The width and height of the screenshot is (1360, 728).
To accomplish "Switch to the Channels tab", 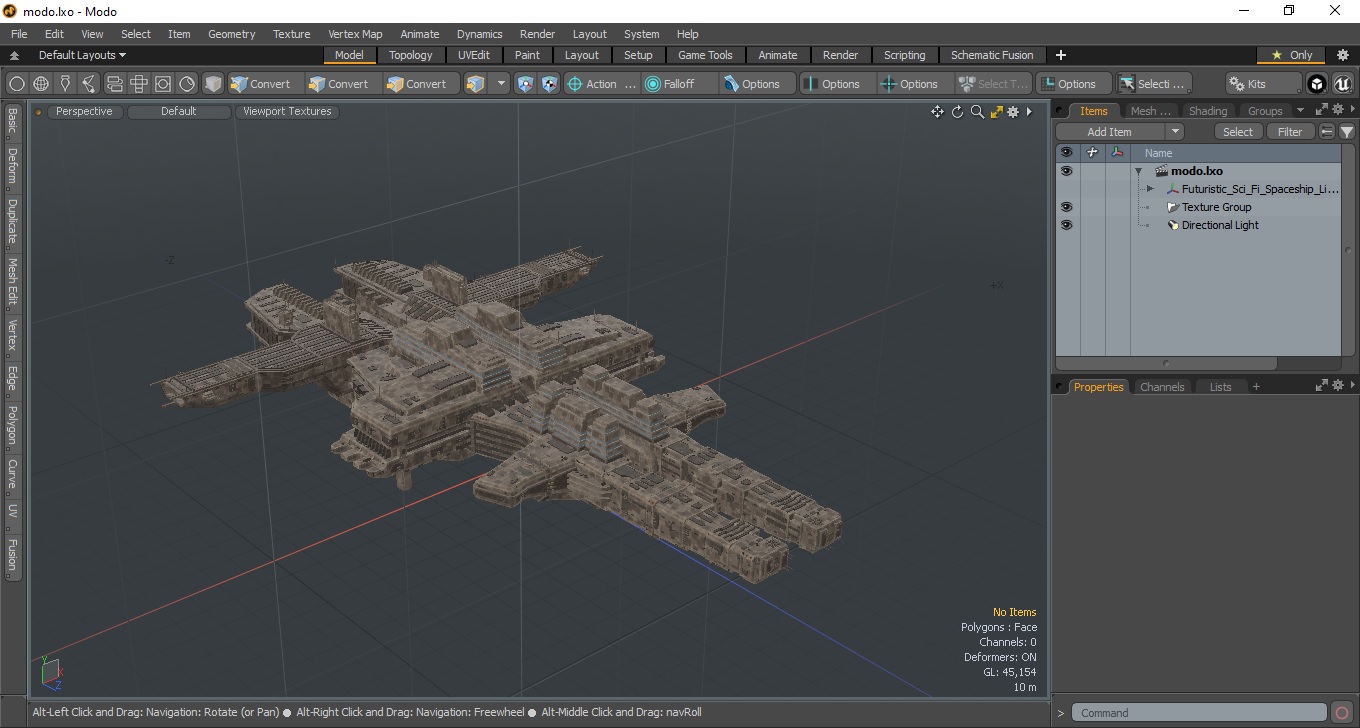I will click(1162, 387).
